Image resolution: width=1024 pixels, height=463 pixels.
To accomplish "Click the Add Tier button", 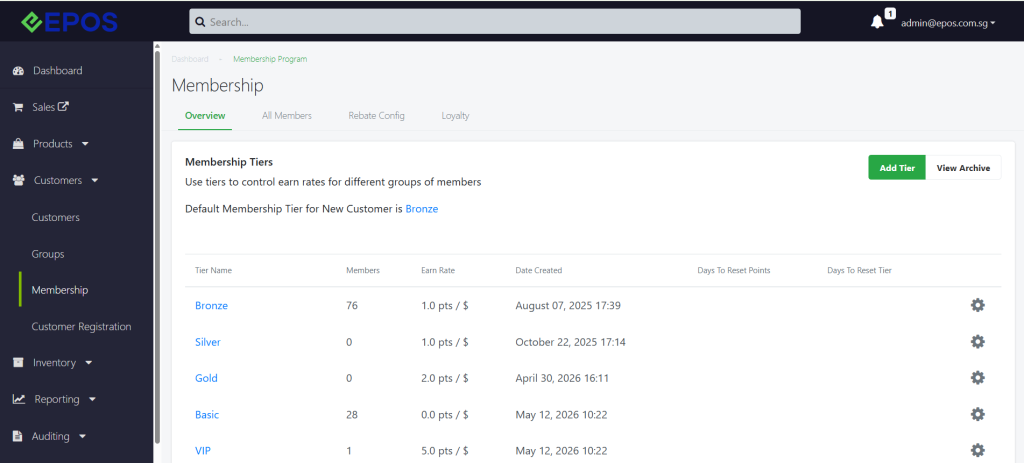I will click(x=897, y=168).
